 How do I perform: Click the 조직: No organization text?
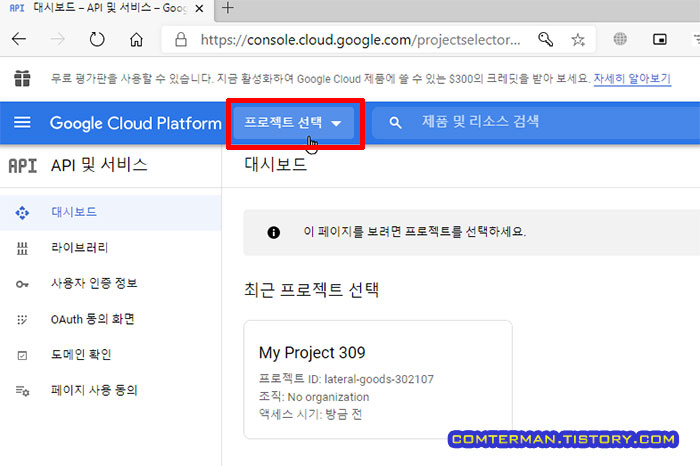(x=314, y=397)
